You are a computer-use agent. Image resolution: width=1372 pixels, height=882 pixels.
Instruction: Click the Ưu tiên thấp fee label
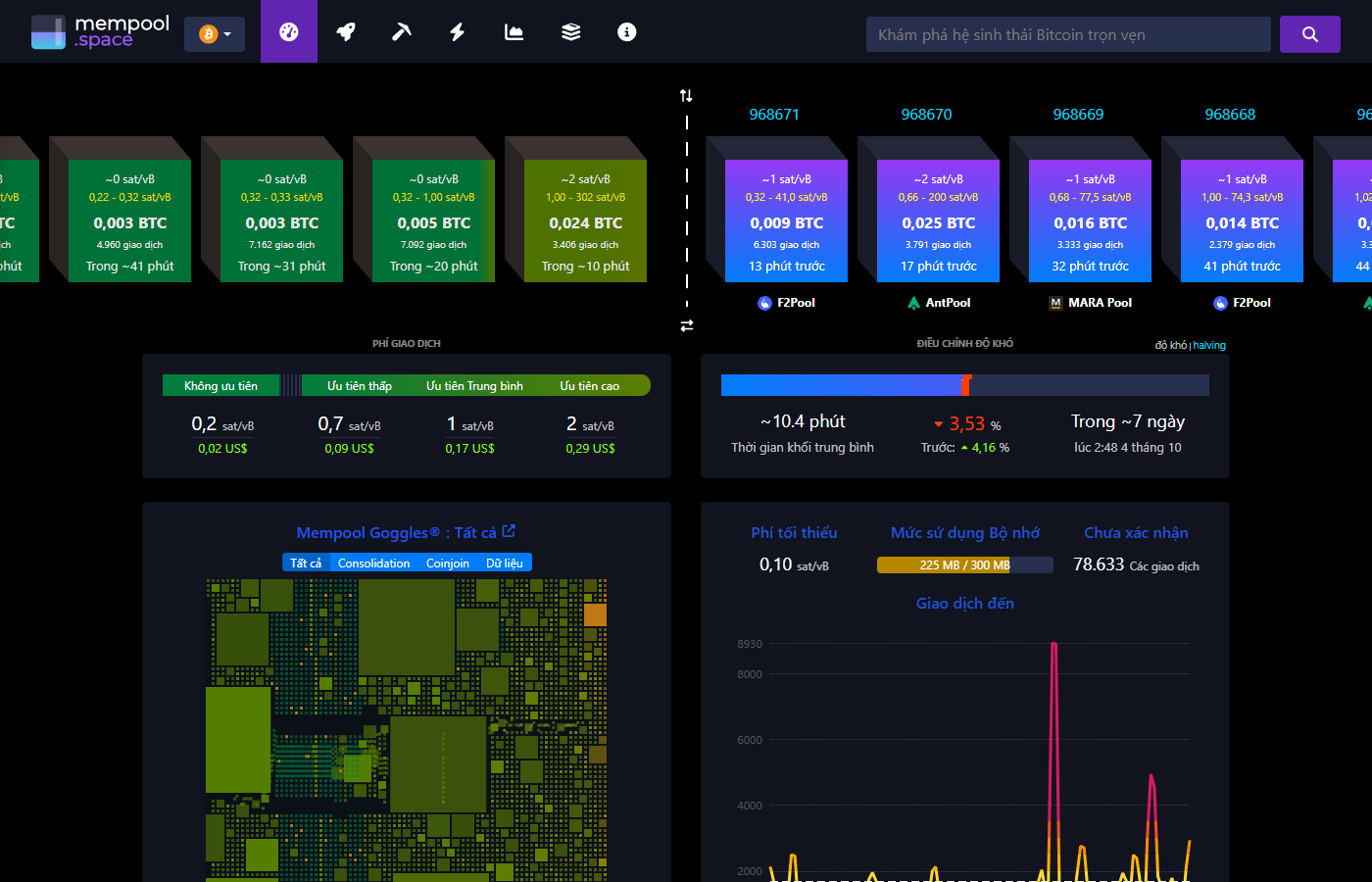360,385
